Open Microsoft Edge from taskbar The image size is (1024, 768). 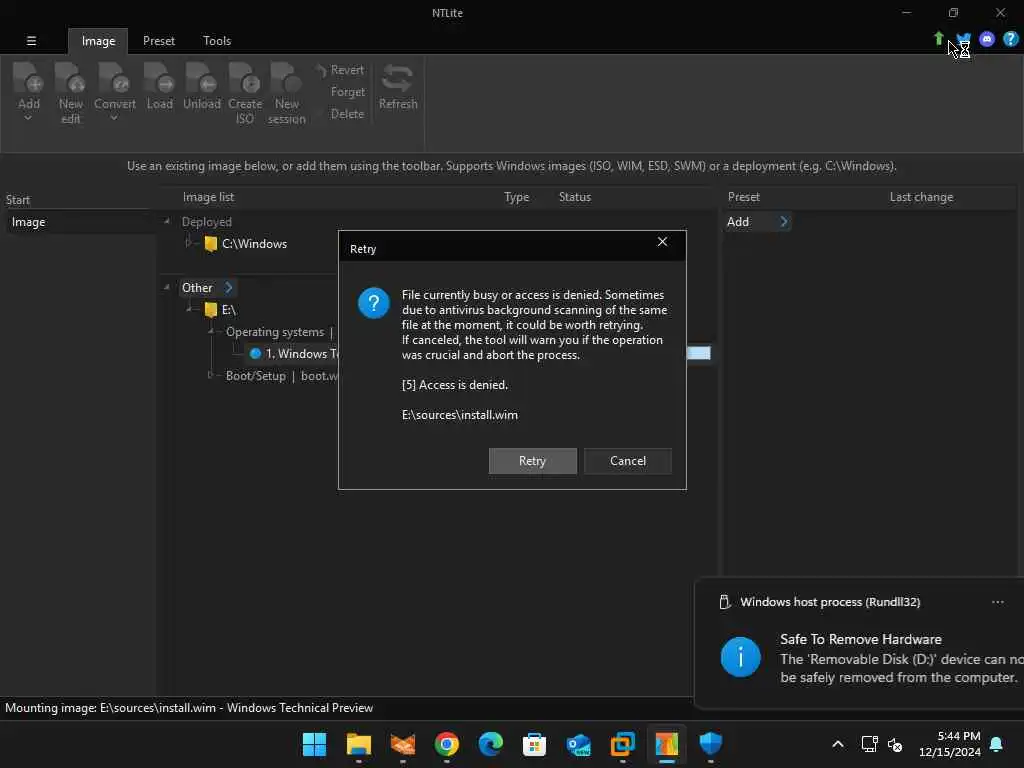coord(490,744)
